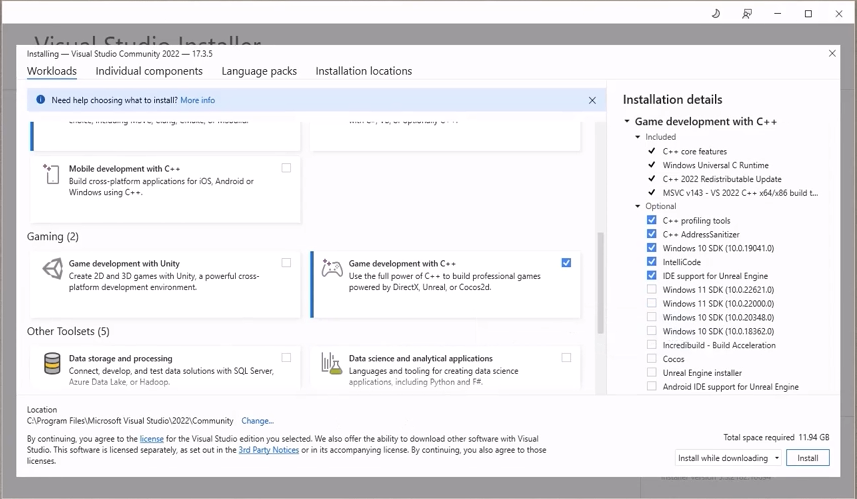Screen dimensions: 857x499
Task: Uncheck Windows 10 SDK (10.0.19041.0)
Action: [651, 248]
